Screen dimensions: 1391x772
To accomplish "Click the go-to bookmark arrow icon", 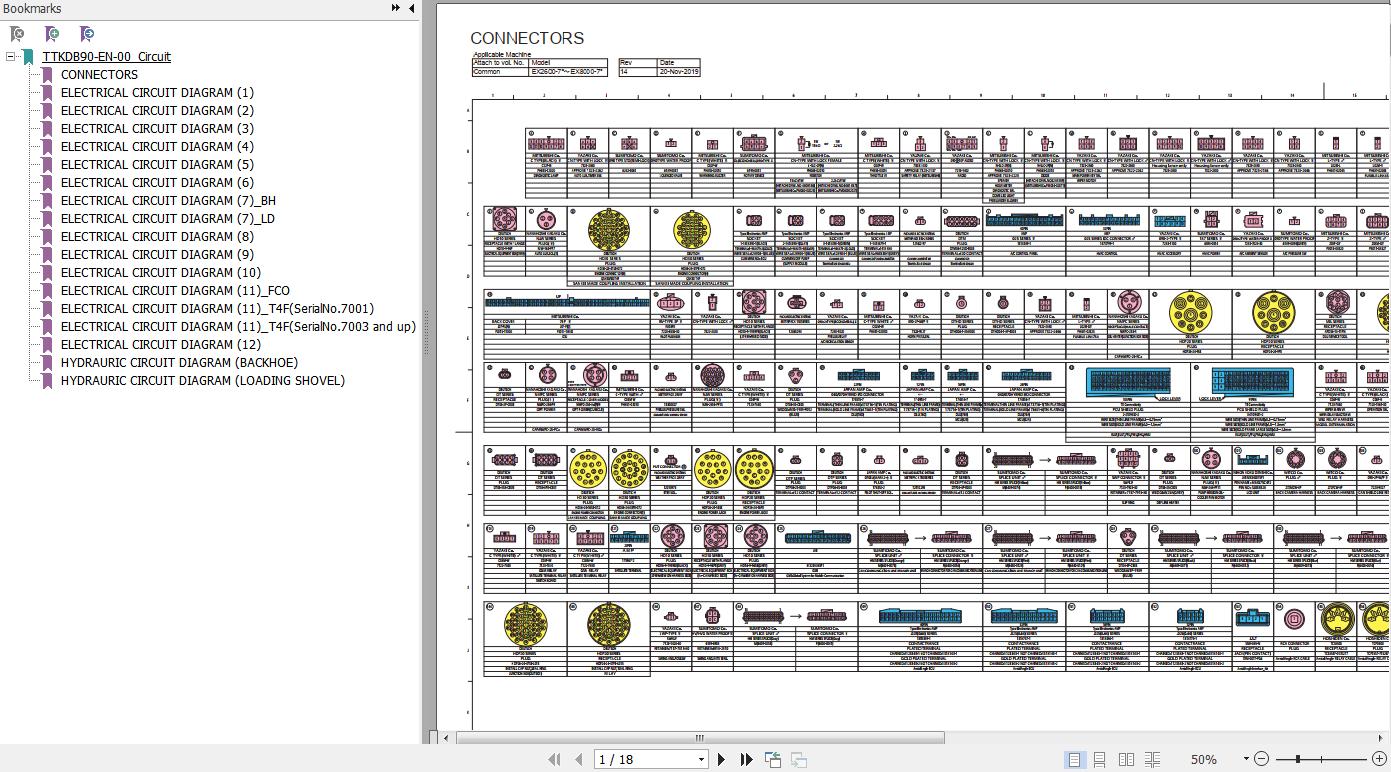I will coord(87,35).
